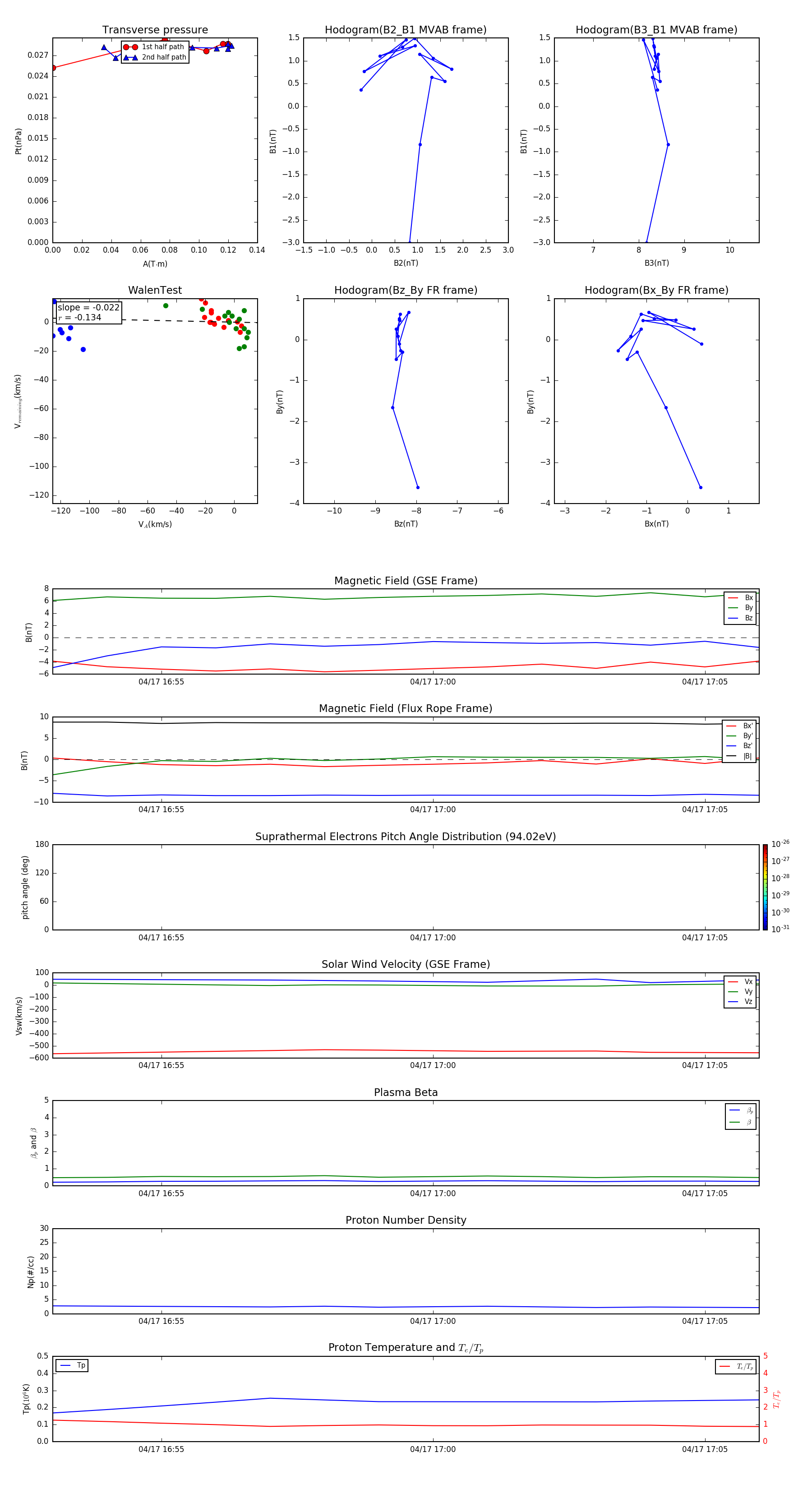
Task: Click the 10^-31 colorbar tick label
Action: tap(780, 929)
